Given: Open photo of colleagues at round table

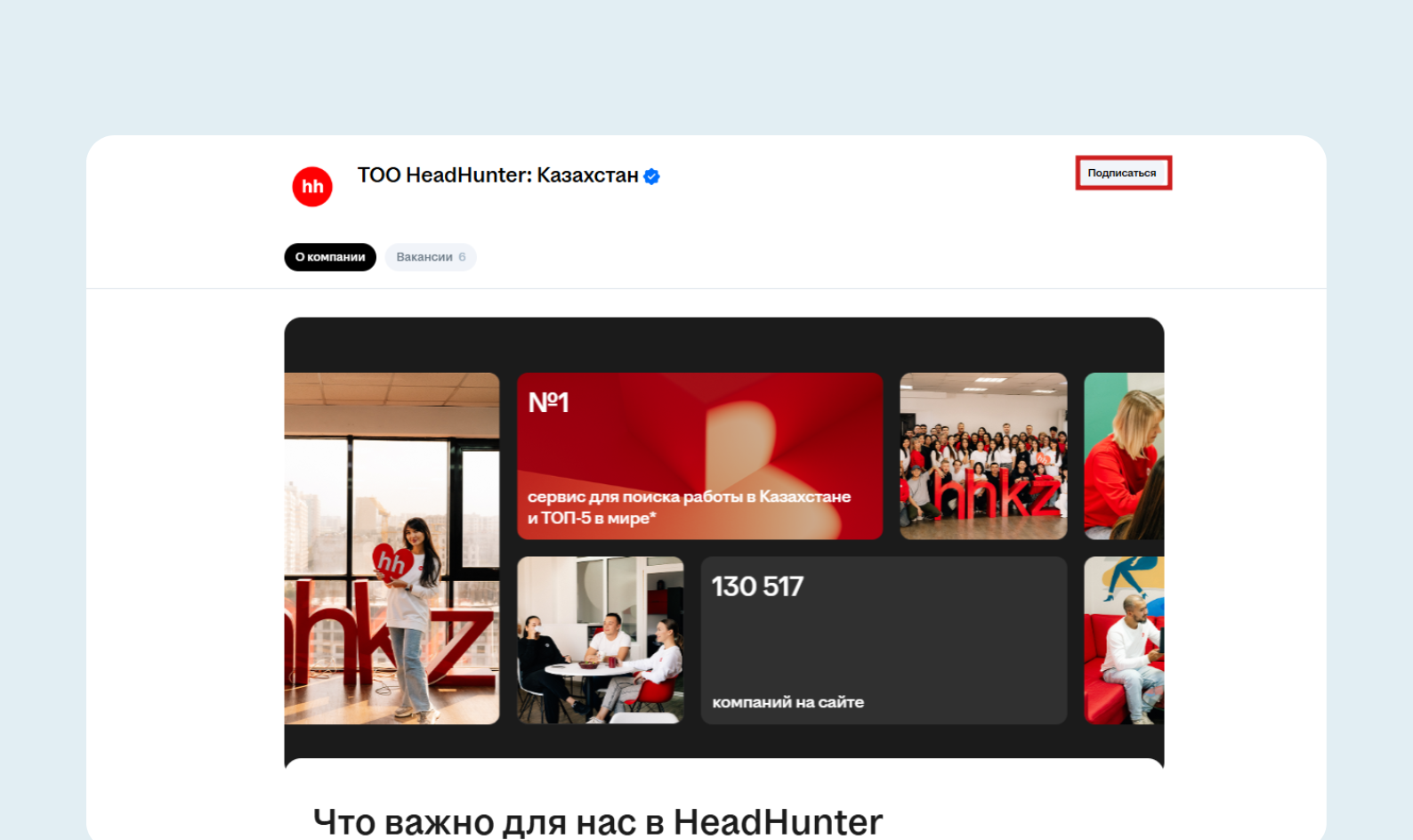Looking at the screenshot, I should click(601, 640).
